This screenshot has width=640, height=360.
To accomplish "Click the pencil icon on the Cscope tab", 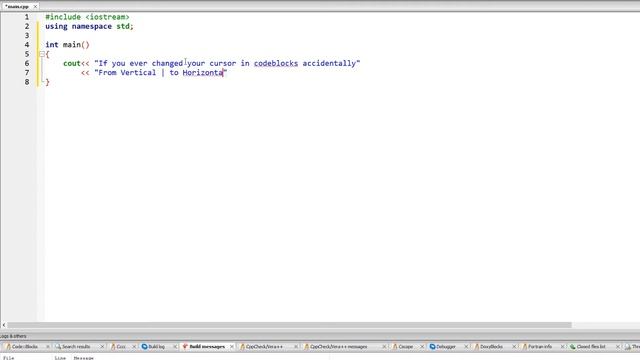I will point(395,347).
